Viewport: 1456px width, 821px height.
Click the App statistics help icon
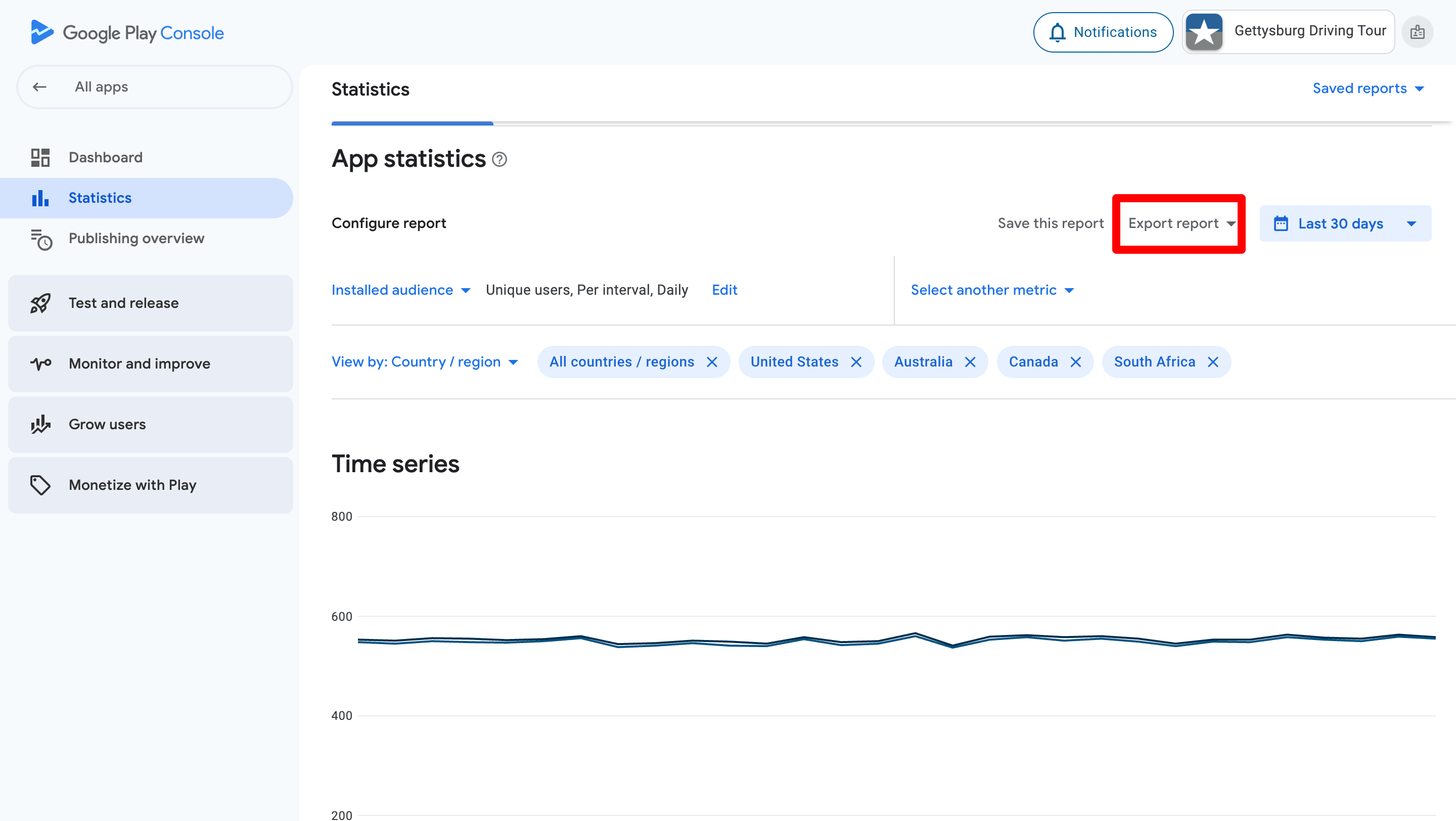(x=499, y=160)
